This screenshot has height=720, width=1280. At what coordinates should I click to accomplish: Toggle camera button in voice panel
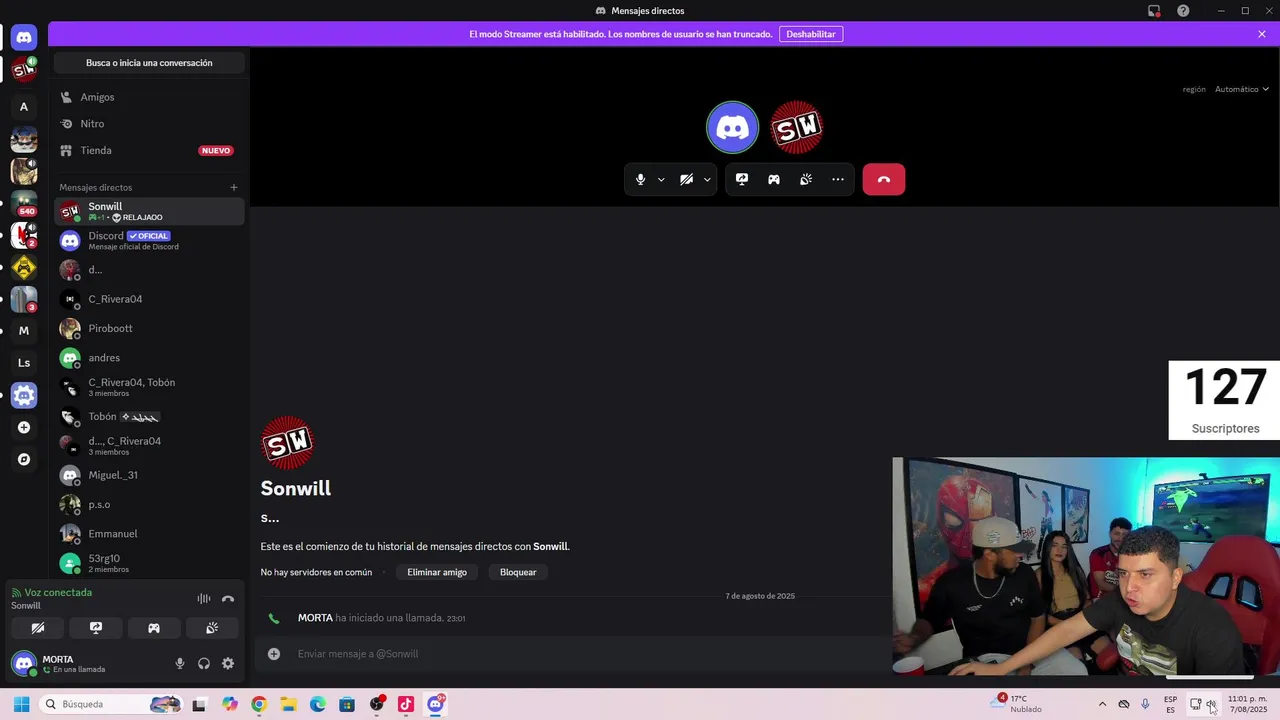(x=38, y=628)
